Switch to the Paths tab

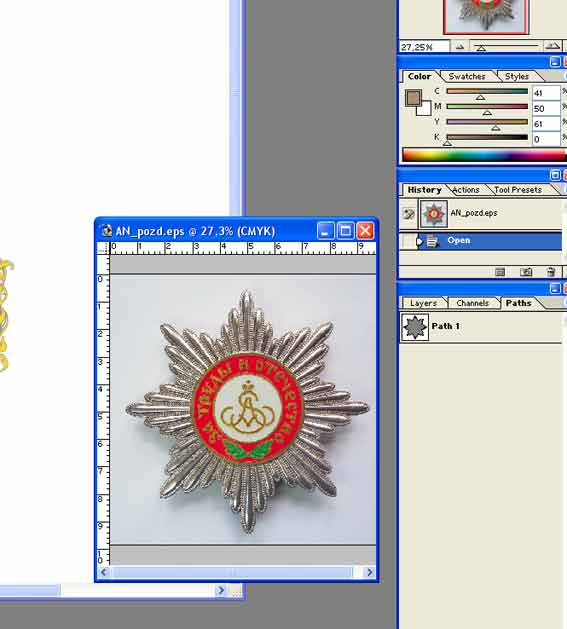point(518,303)
